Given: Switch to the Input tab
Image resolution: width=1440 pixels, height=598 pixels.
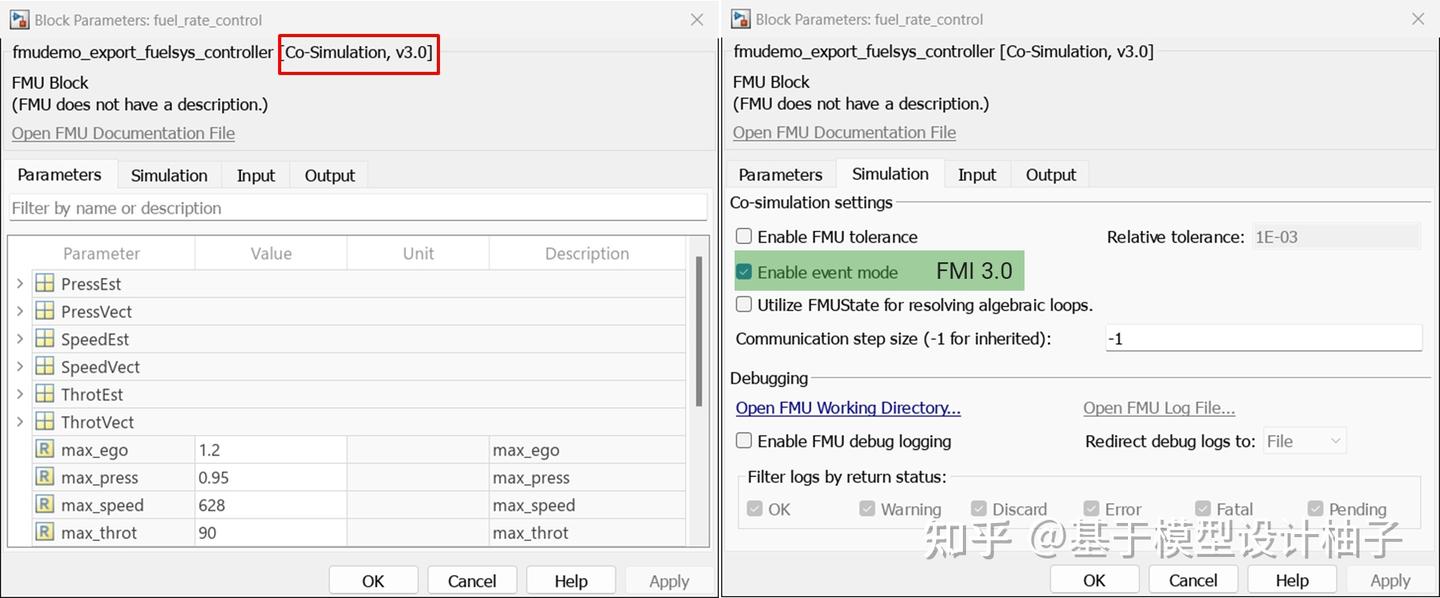Looking at the screenshot, I should pyautogui.click(x=255, y=174).
